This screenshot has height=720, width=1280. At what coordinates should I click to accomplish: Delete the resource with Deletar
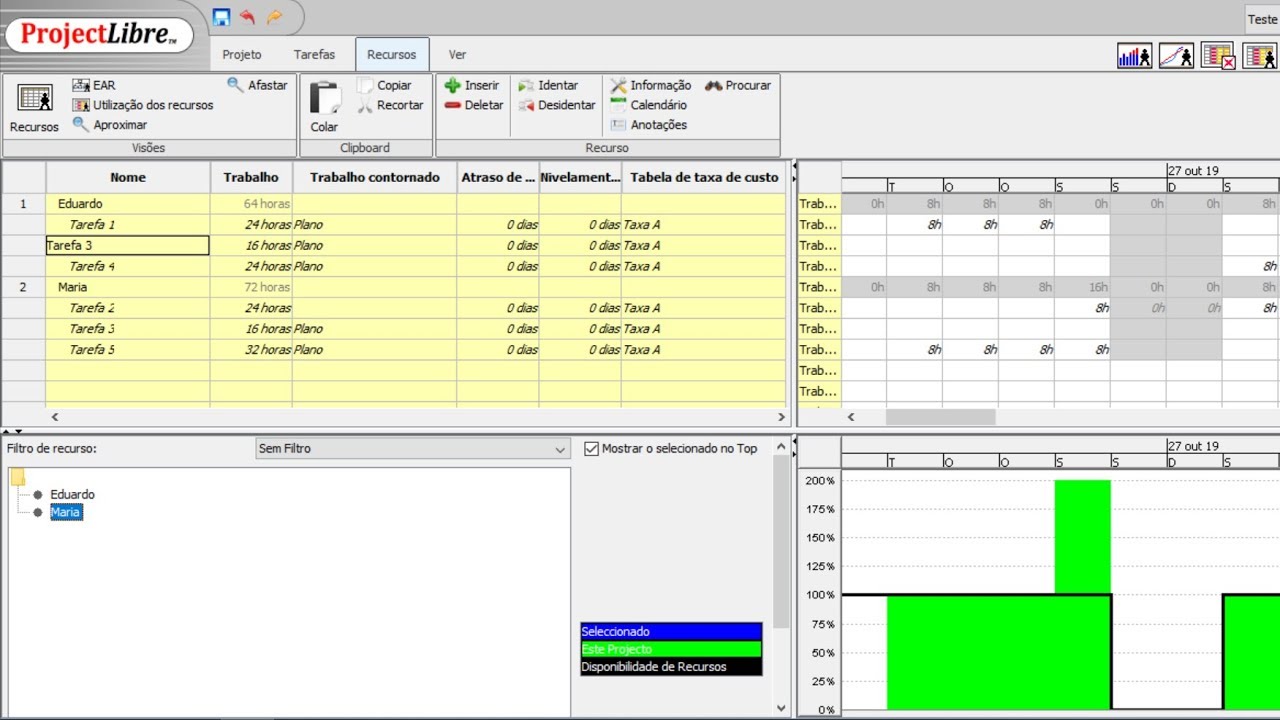pos(474,105)
